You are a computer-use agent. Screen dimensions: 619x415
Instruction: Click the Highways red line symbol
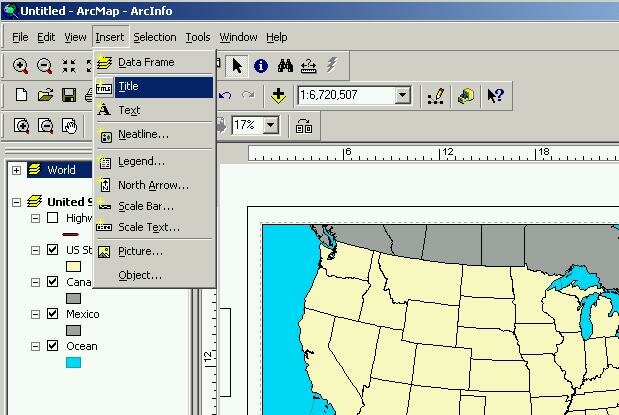point(71,235)
